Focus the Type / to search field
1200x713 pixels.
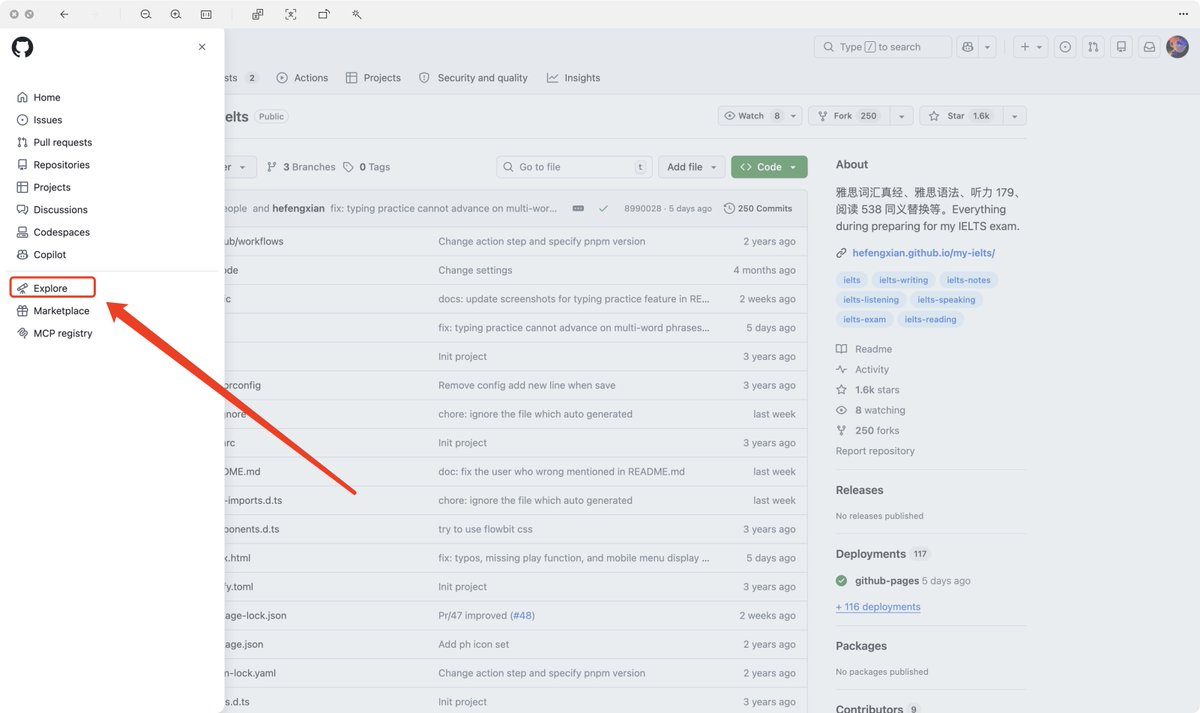pos(883,47)
